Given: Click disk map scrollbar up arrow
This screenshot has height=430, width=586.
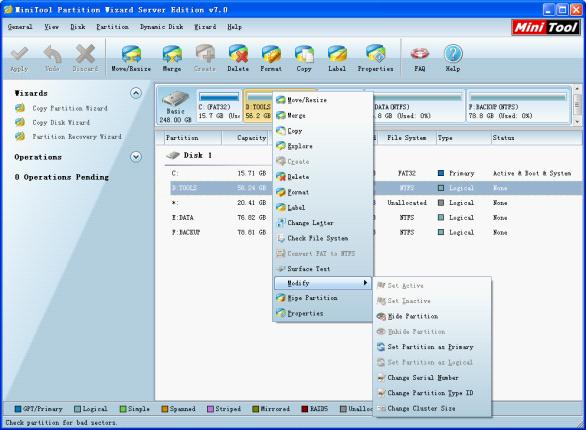Looking at the screenshot, I should click(x=577, y=90).
